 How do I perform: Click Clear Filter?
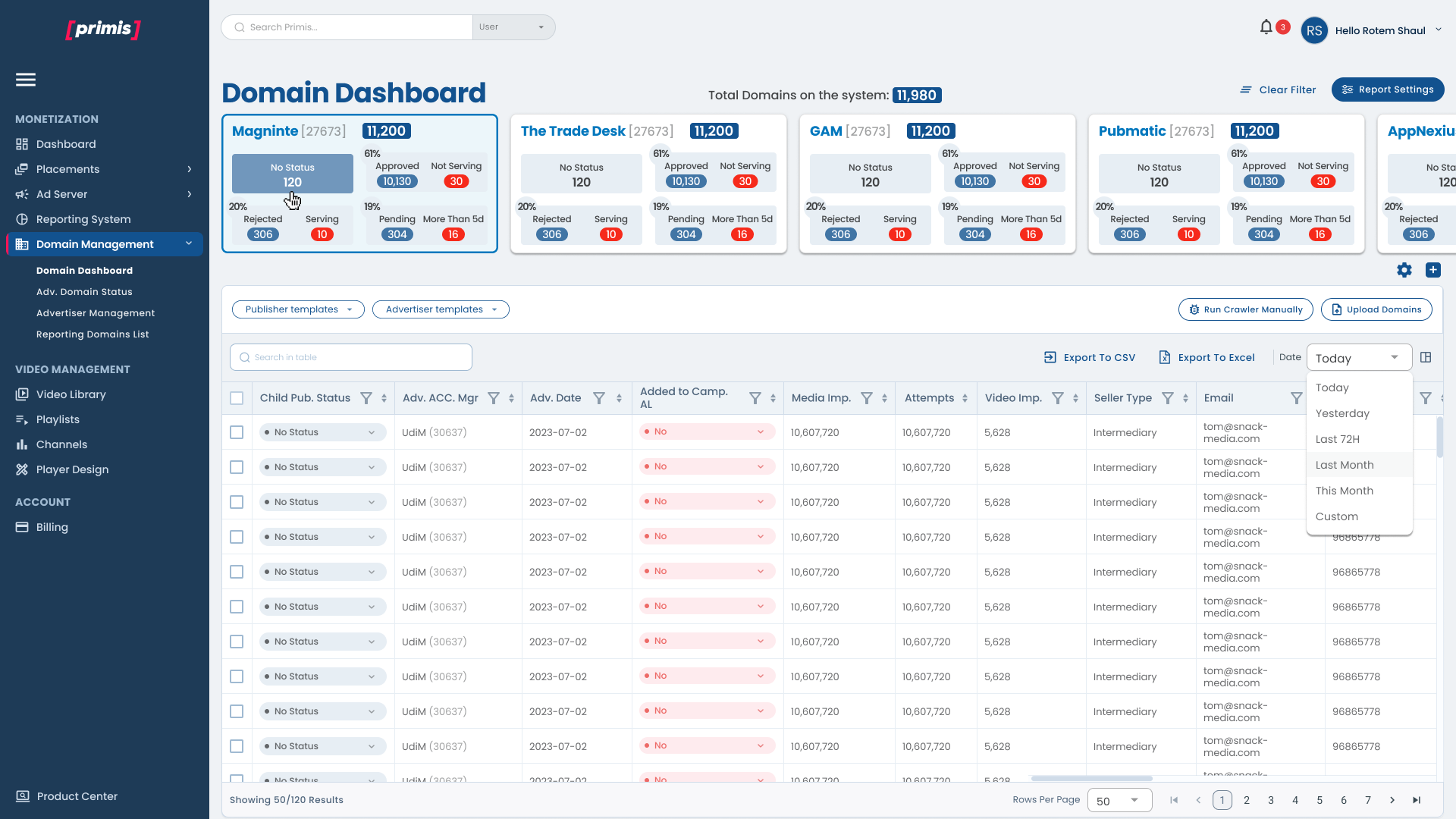[1278, 89]
